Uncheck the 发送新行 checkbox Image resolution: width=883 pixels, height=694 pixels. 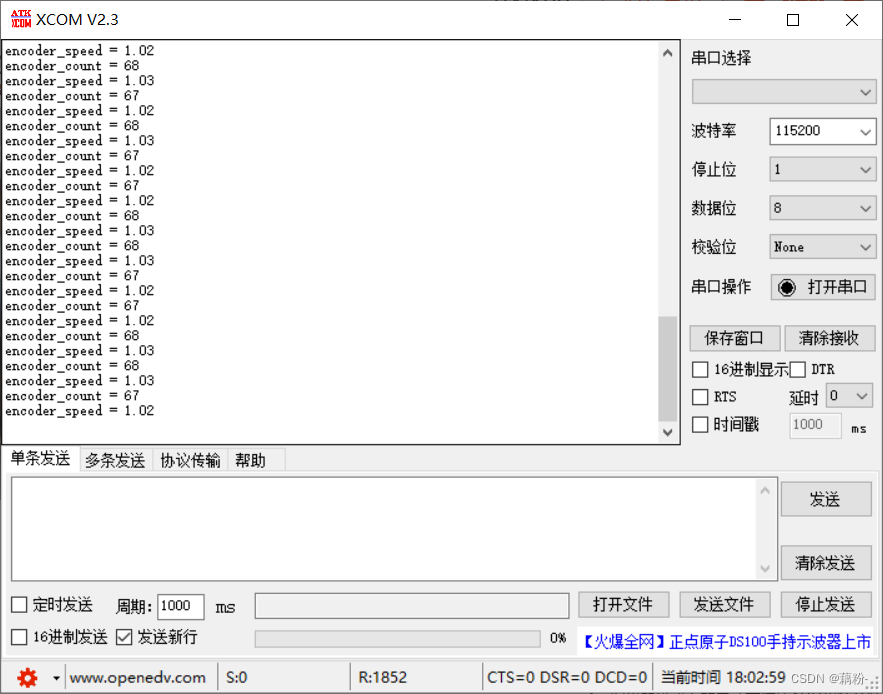pyautogui.click(x=124, y=637)
